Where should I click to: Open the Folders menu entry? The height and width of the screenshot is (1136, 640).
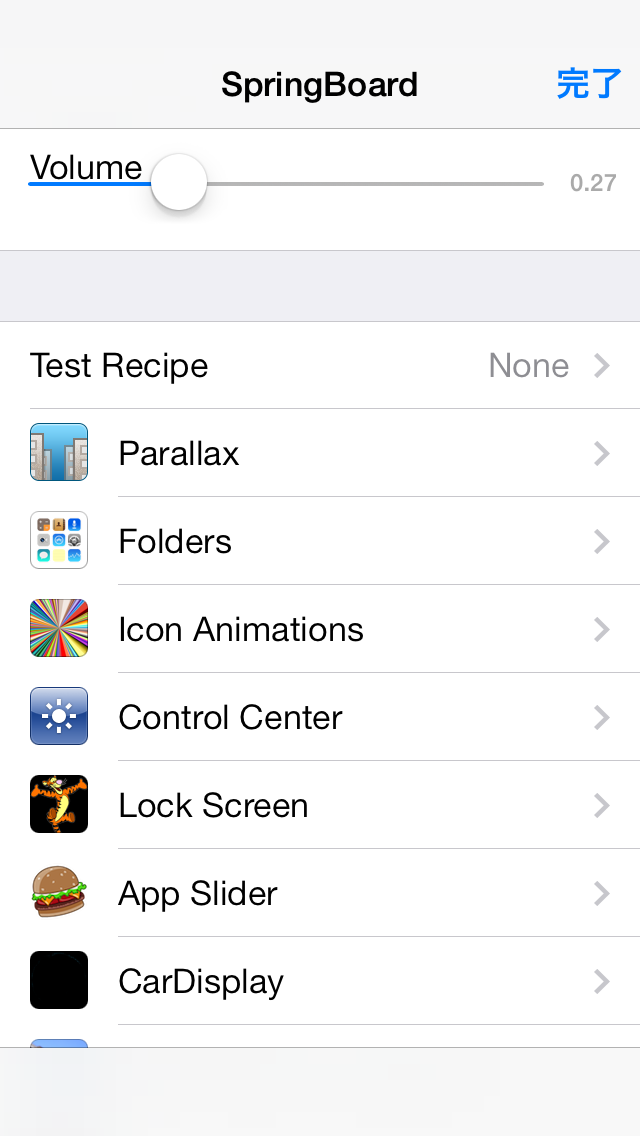tap(320, 541)
